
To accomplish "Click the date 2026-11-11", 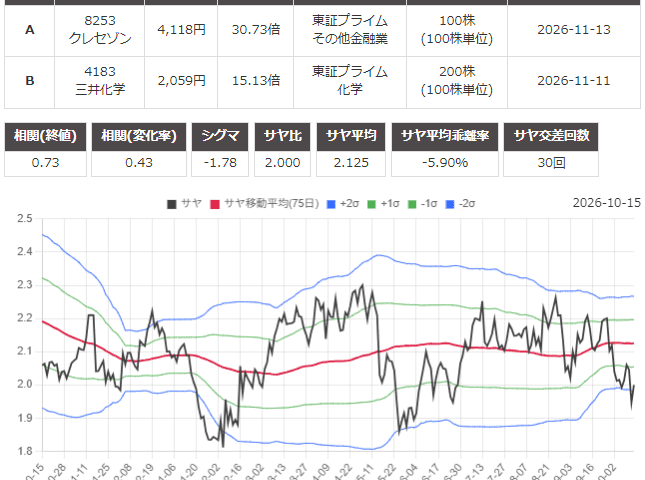I will (574, 81).
